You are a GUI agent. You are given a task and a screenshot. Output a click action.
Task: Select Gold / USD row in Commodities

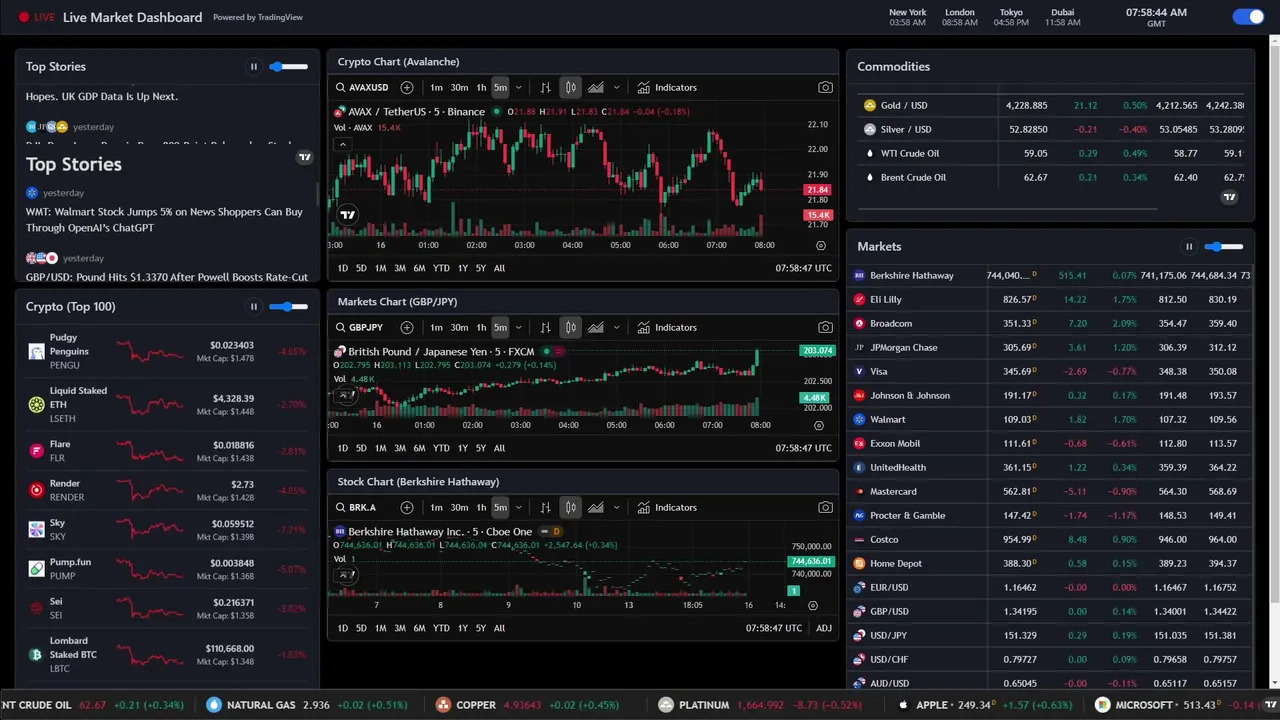point(1052,105)
